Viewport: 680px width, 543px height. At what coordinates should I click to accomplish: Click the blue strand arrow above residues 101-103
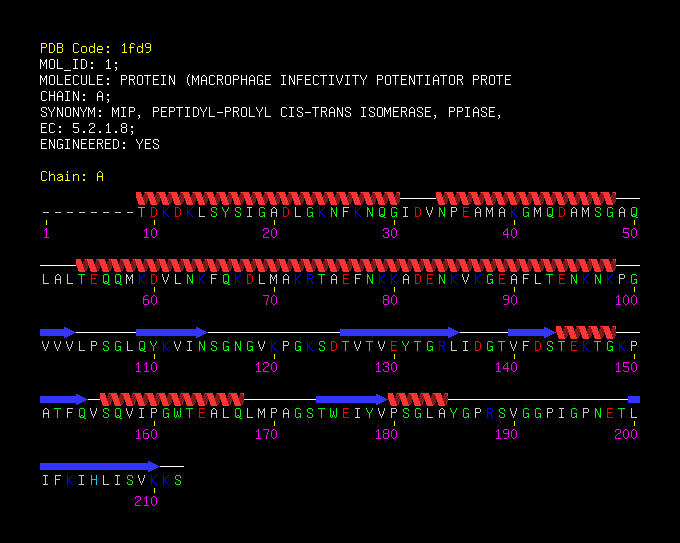click(x=58, y=333)
